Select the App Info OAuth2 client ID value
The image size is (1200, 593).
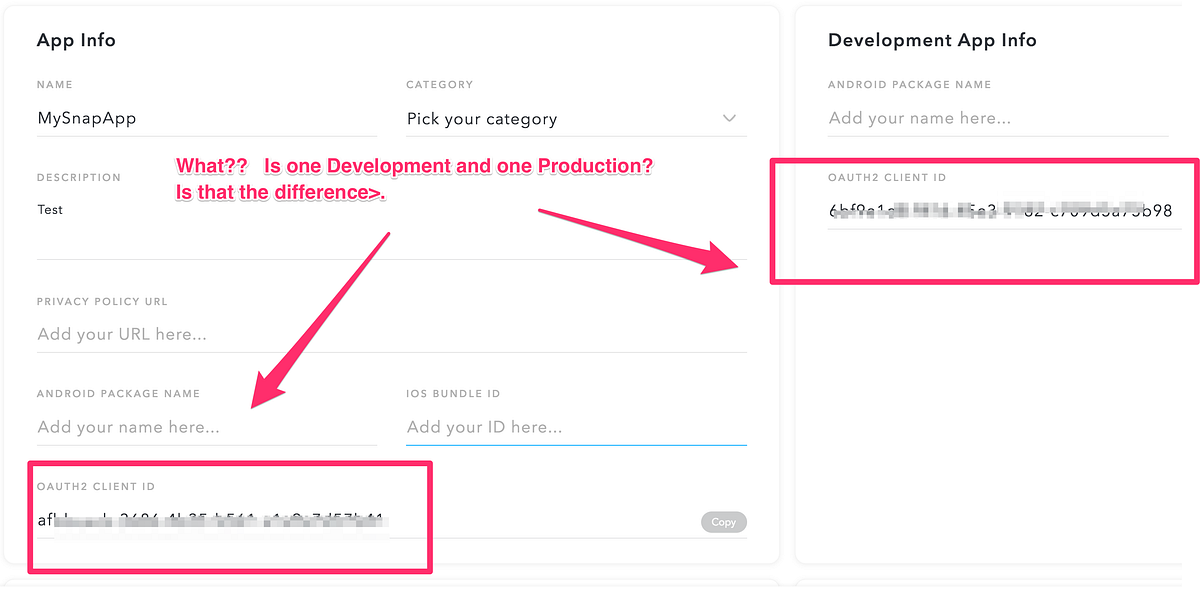tap(210, 519)
